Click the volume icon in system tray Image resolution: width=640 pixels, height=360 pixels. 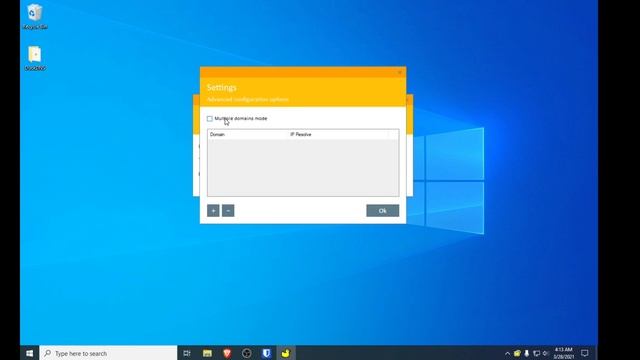(545, 353)
